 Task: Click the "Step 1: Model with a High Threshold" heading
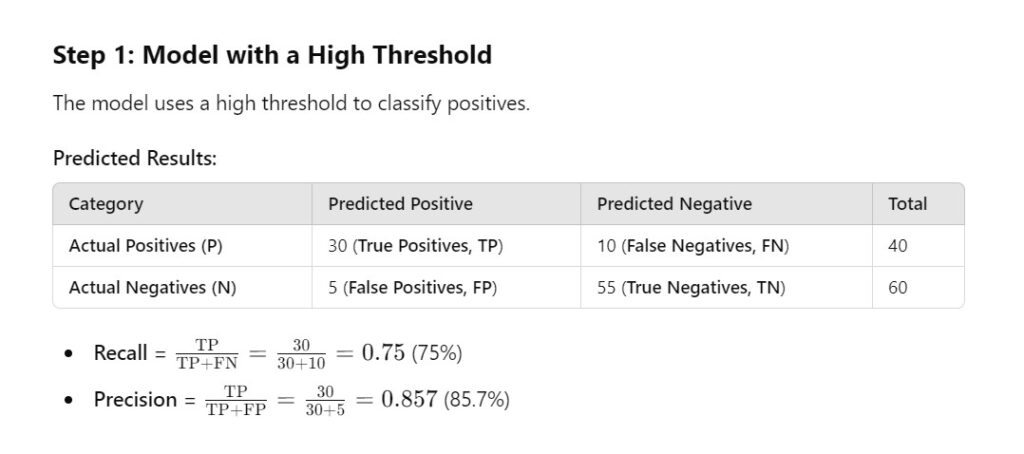[x=272, y=55]
